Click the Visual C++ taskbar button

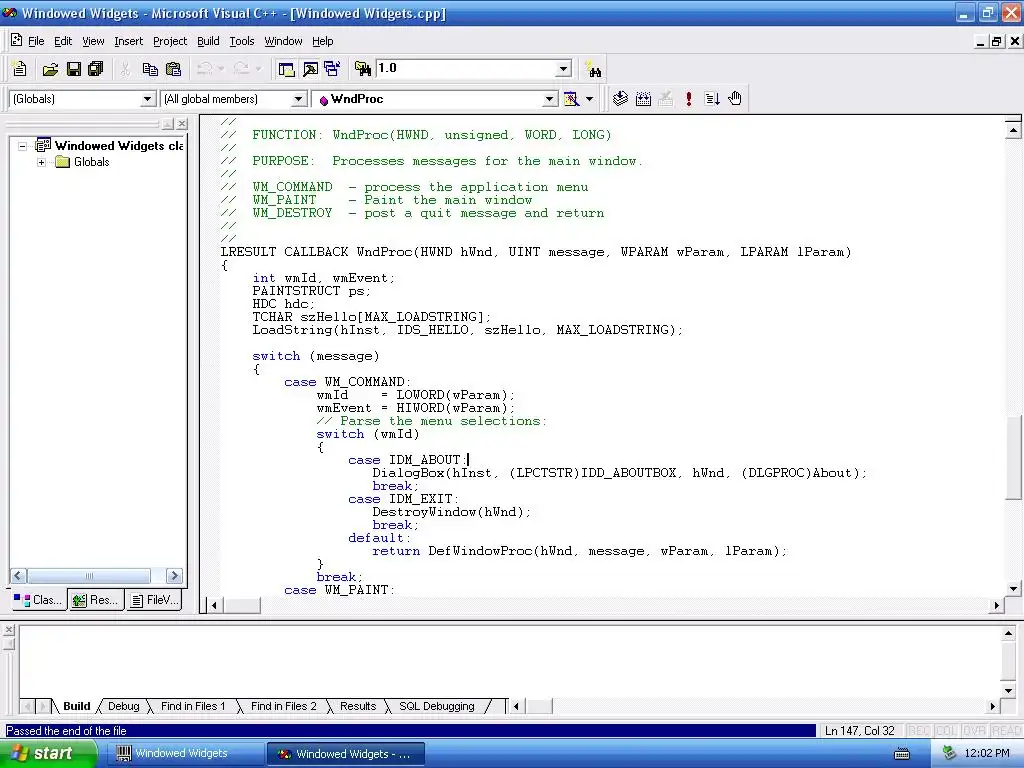click(346, 754)
